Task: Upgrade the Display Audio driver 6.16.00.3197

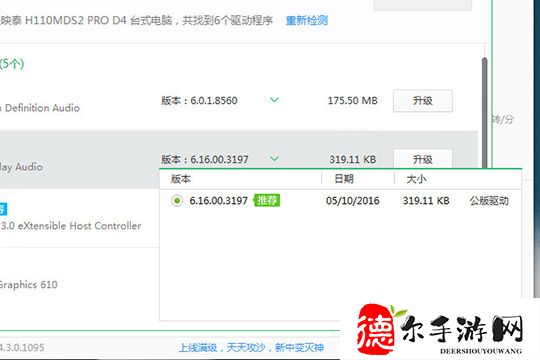Action: pos(423,159)
